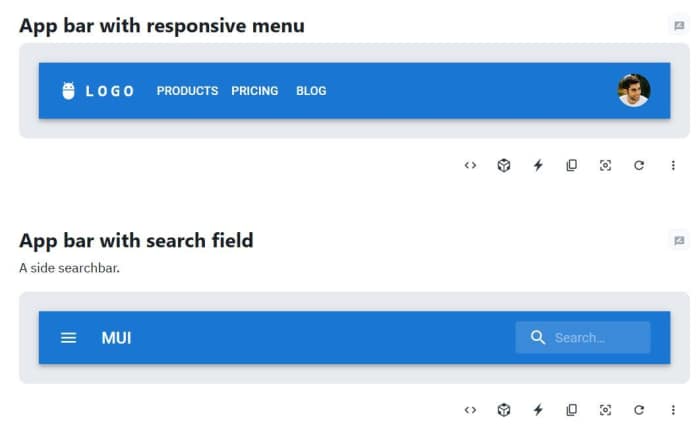Select PRICING in the app bar

(254, 91)
